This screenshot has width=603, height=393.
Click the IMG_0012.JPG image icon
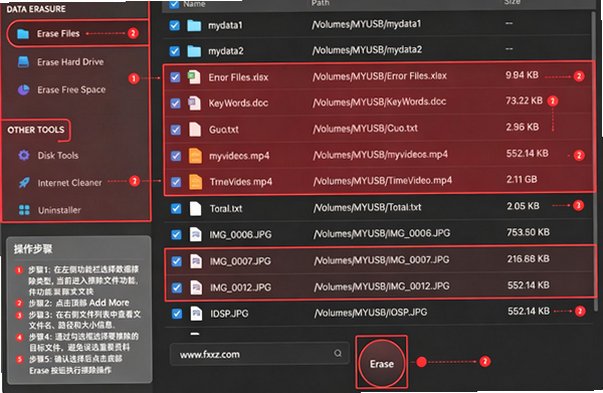(196, 287)
